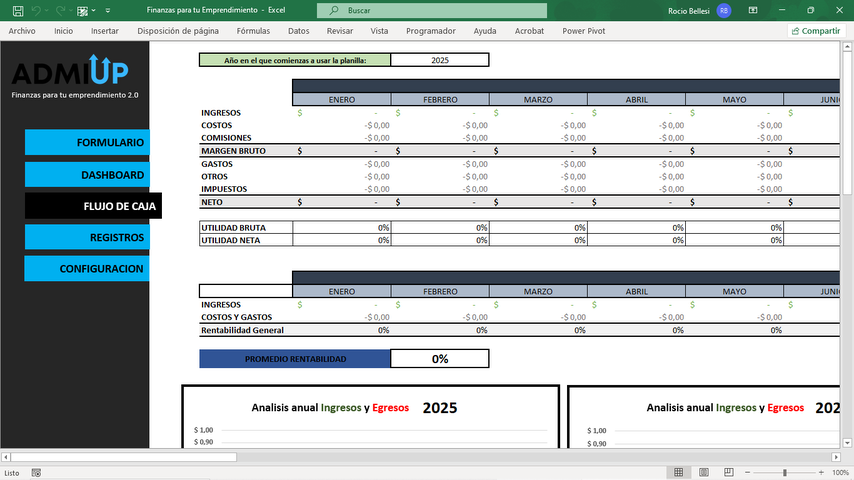
Task: Go to DASHBOARD sheet button
Action: pyautogui.click(x=87, y=175)
